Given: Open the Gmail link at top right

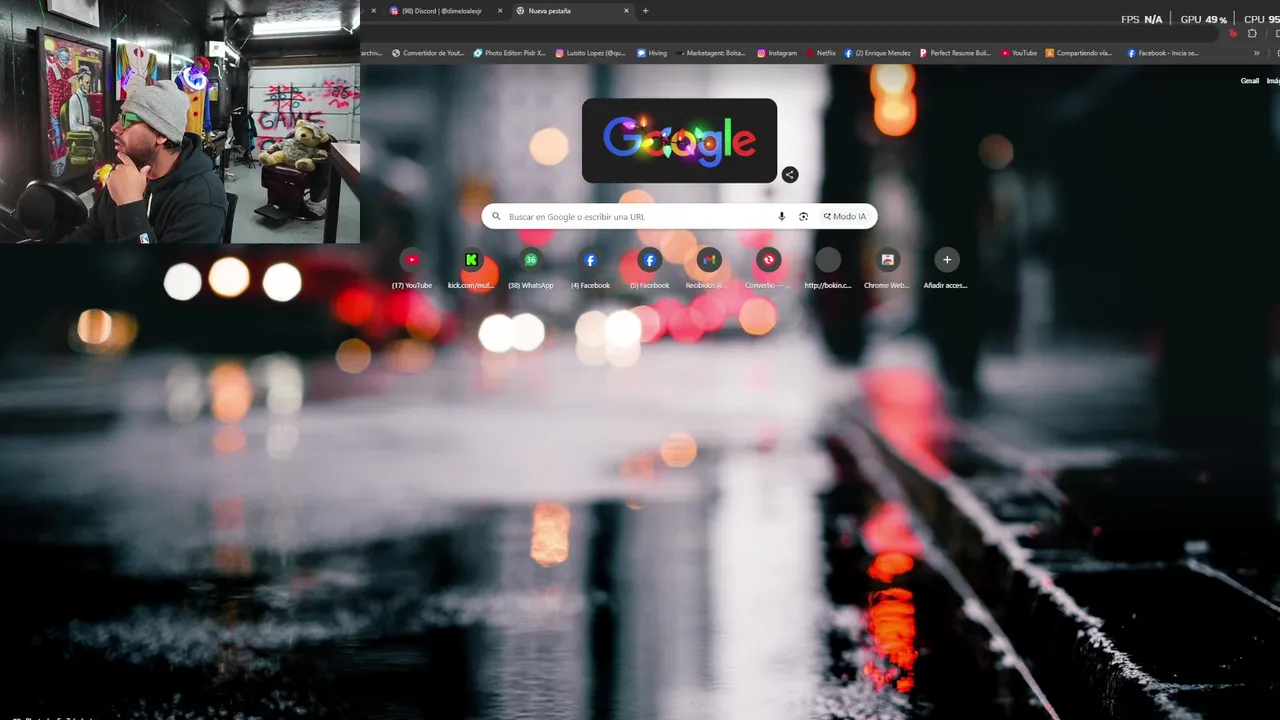Looking at the screenshot, I should (x=1250, y=81).
